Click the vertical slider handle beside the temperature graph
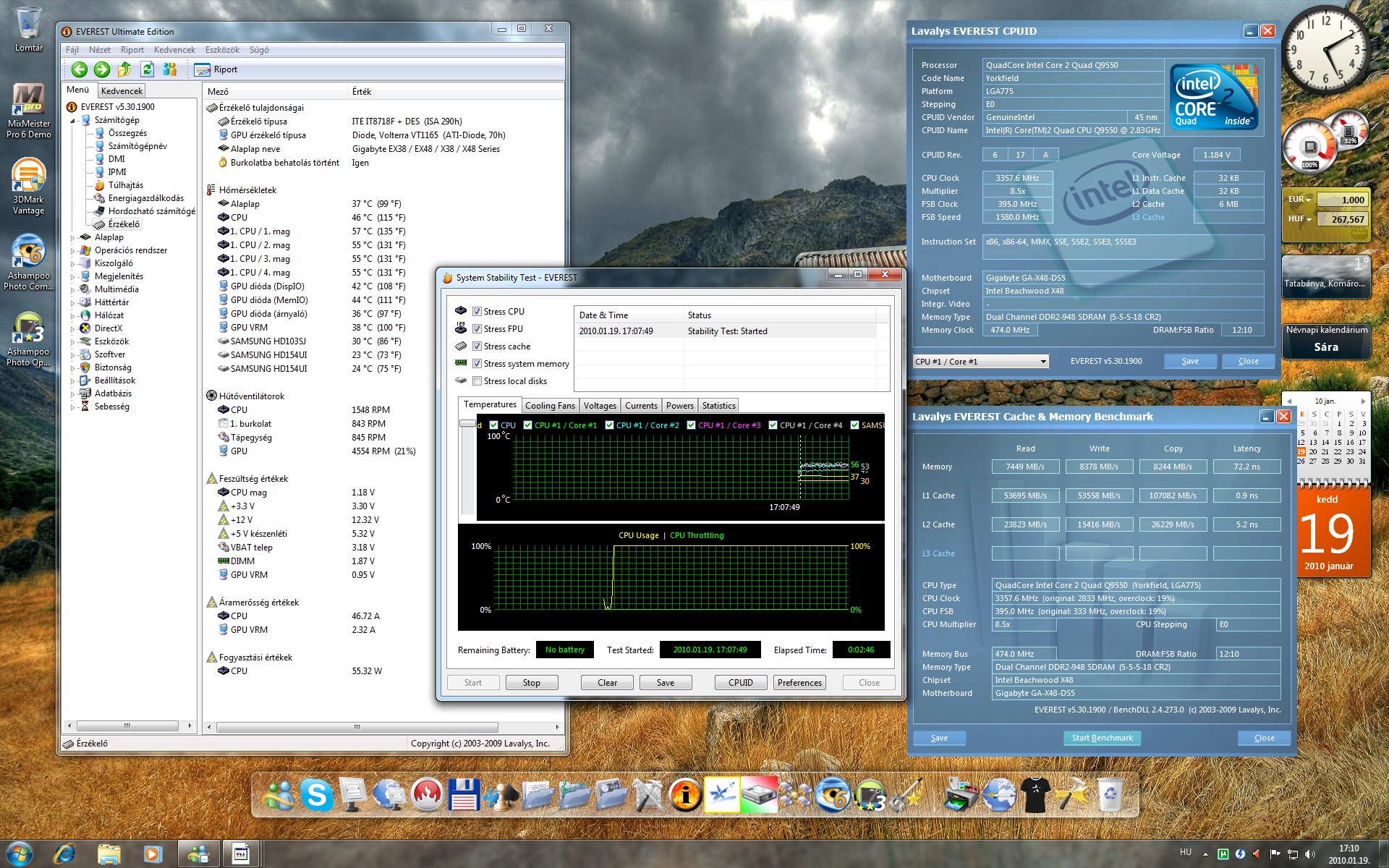The image size is (1389, 868). 467,424
